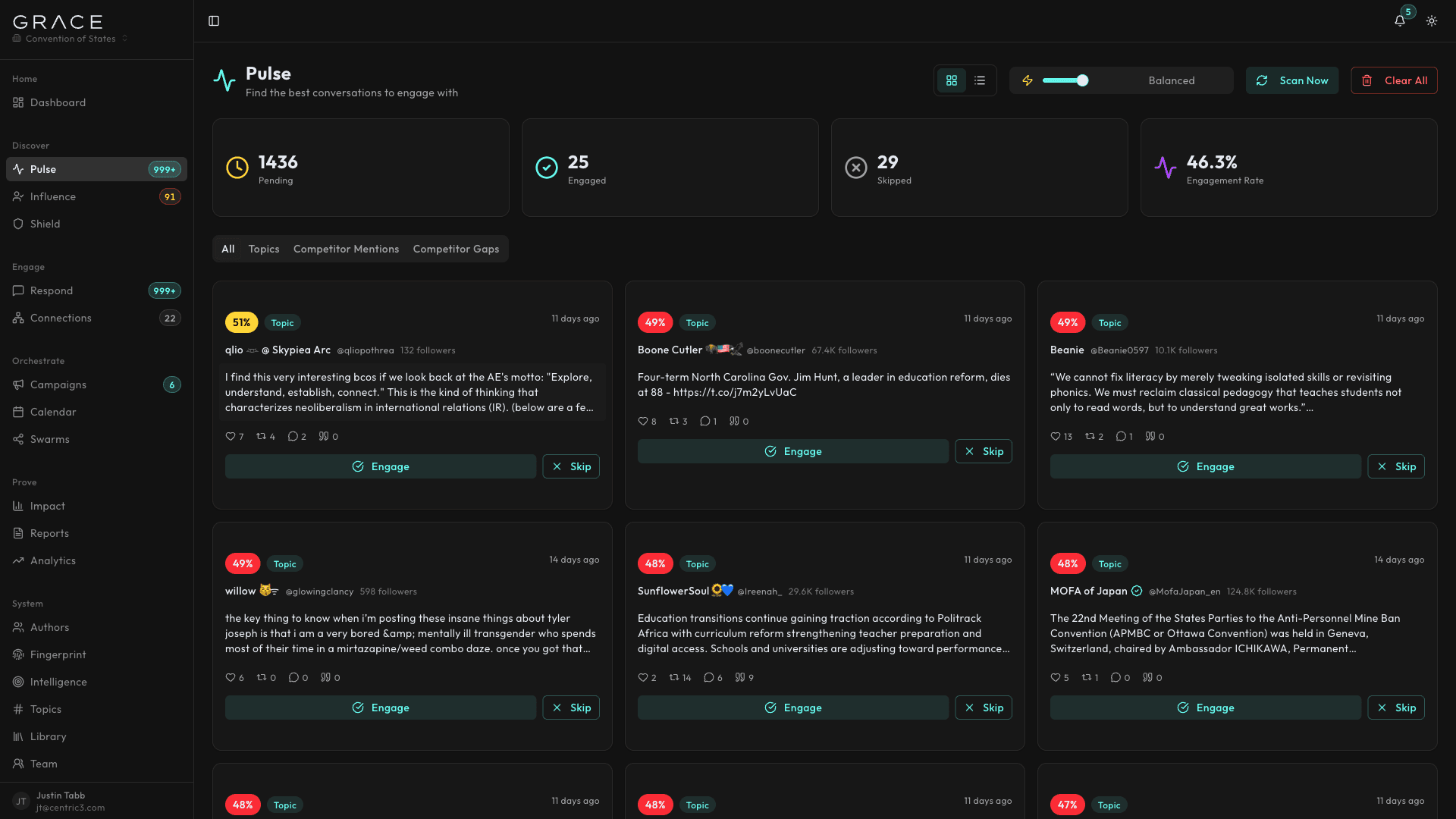Open the Shield section in sidebar
Screen dimensions: 1456x819
(x=45, y=224)
